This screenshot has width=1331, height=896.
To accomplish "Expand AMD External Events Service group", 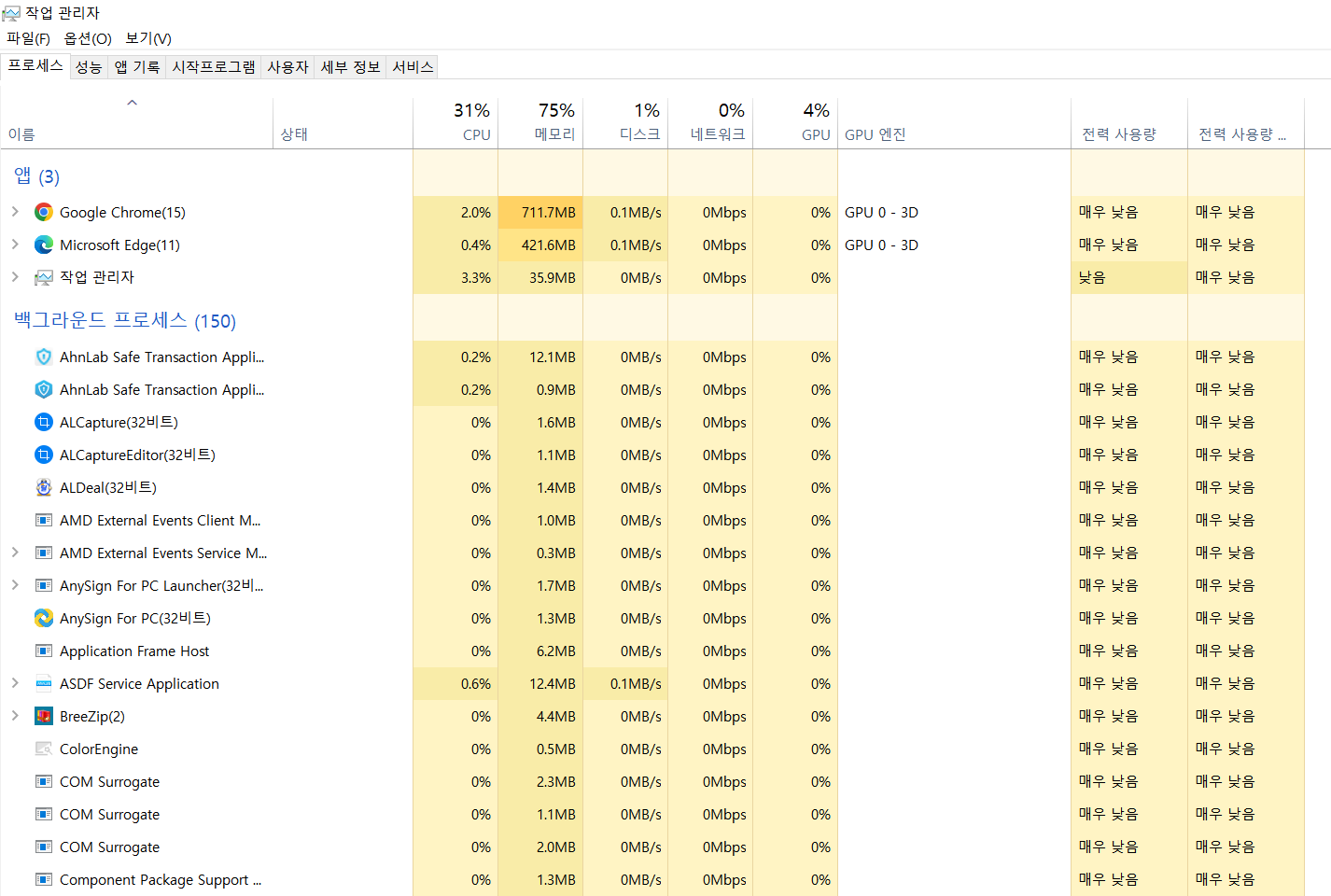I will (15, 553).
